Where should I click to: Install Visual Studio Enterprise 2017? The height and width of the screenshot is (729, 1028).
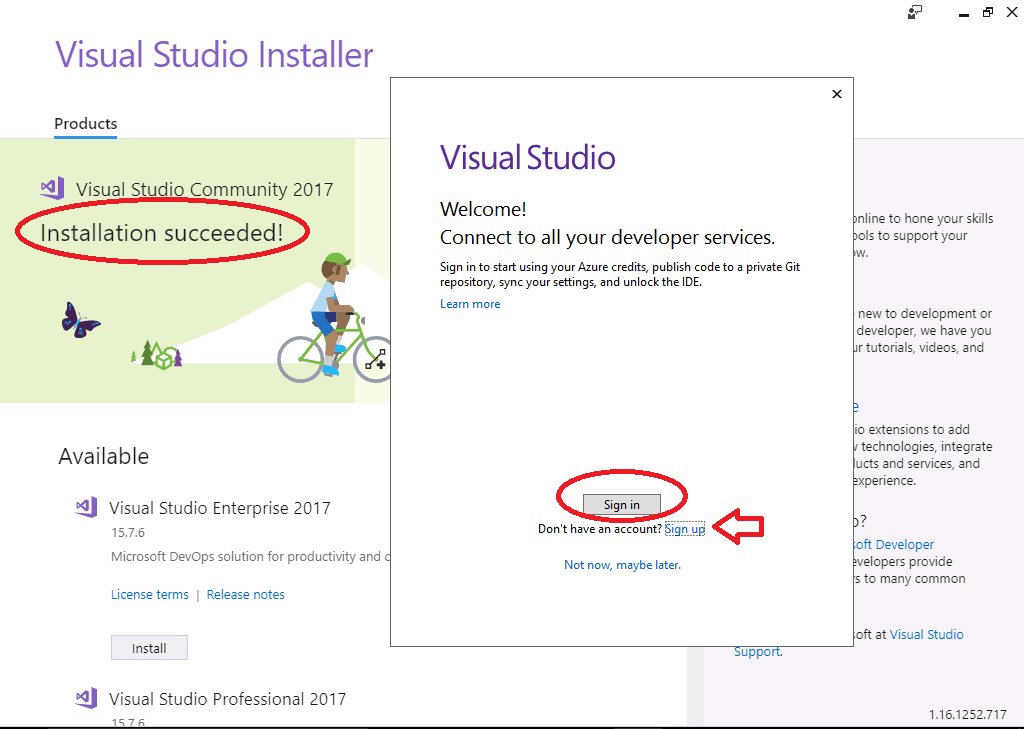point(149,648)
